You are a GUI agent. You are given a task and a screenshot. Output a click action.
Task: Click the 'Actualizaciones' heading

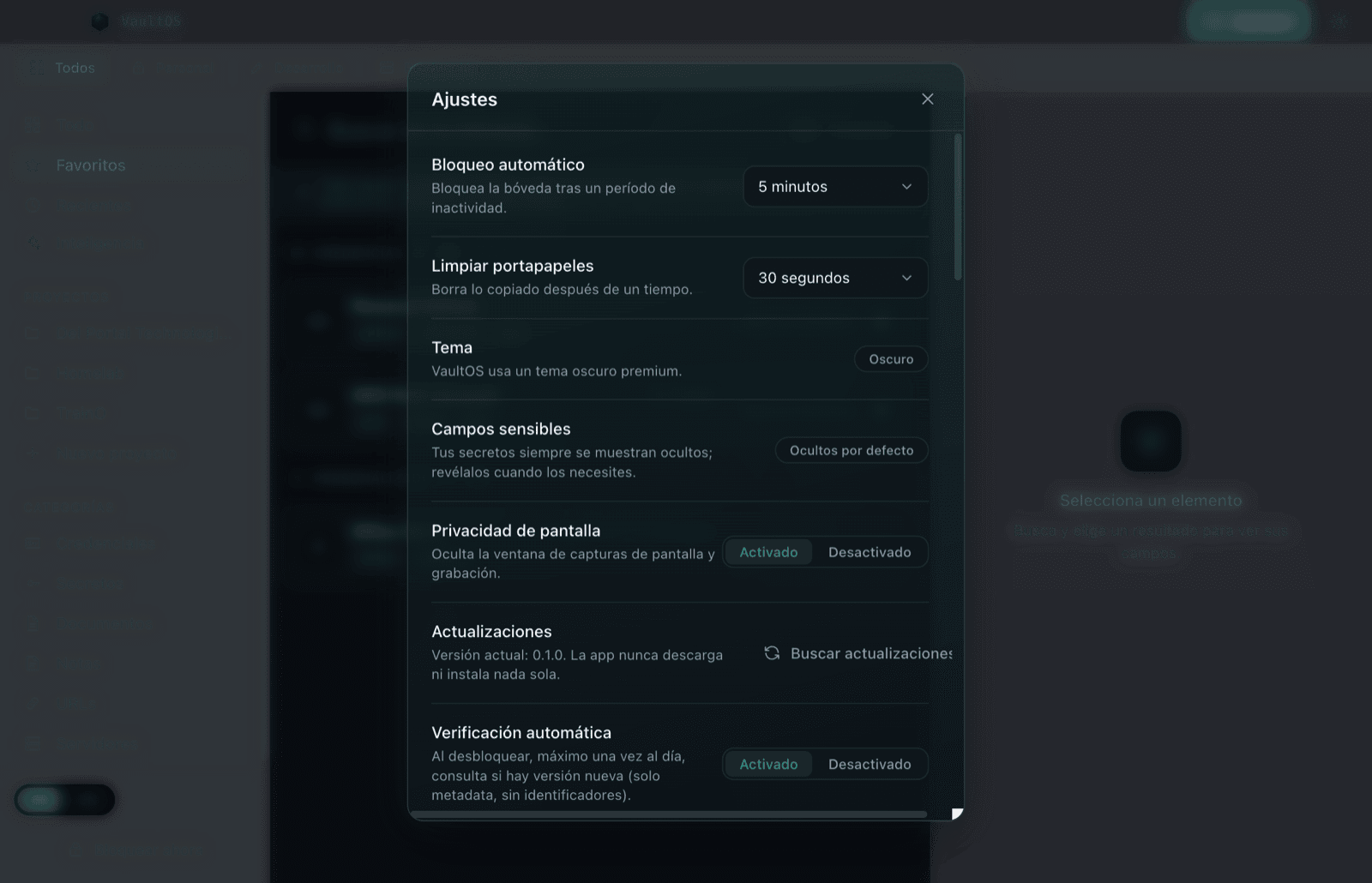(491, 632)
